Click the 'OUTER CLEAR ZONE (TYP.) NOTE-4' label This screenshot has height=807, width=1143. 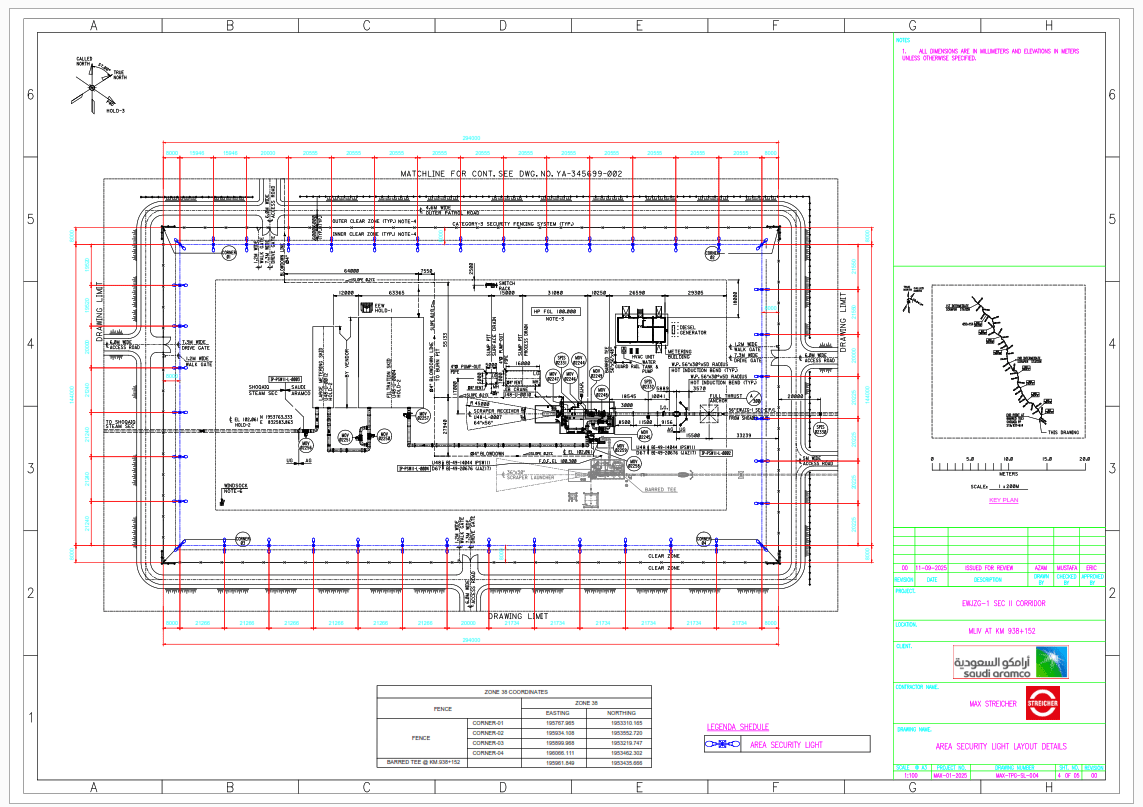pyautogui.click(x=374, y=221)
